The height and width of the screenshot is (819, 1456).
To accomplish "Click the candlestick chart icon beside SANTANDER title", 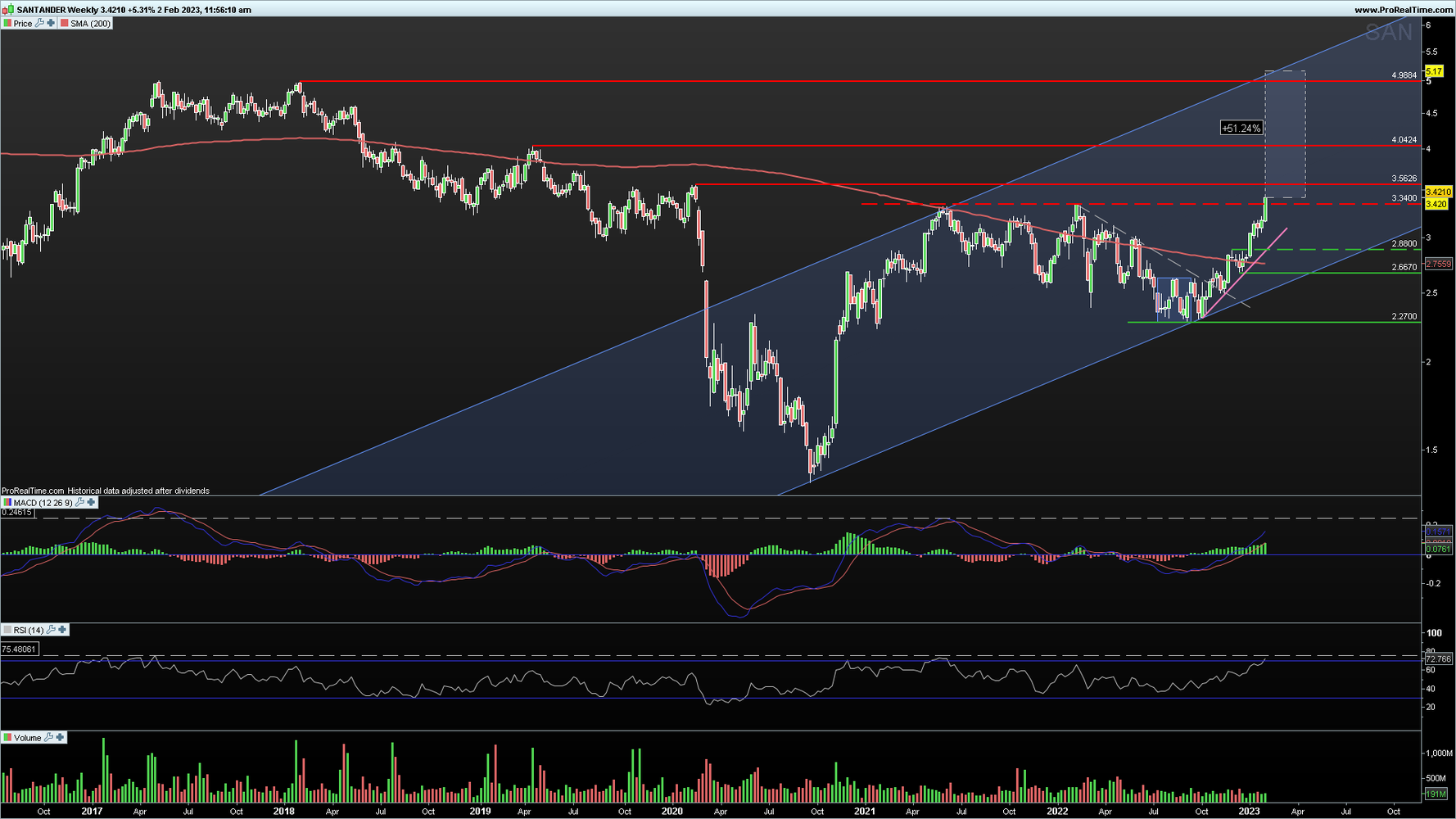I will [8, 10].
